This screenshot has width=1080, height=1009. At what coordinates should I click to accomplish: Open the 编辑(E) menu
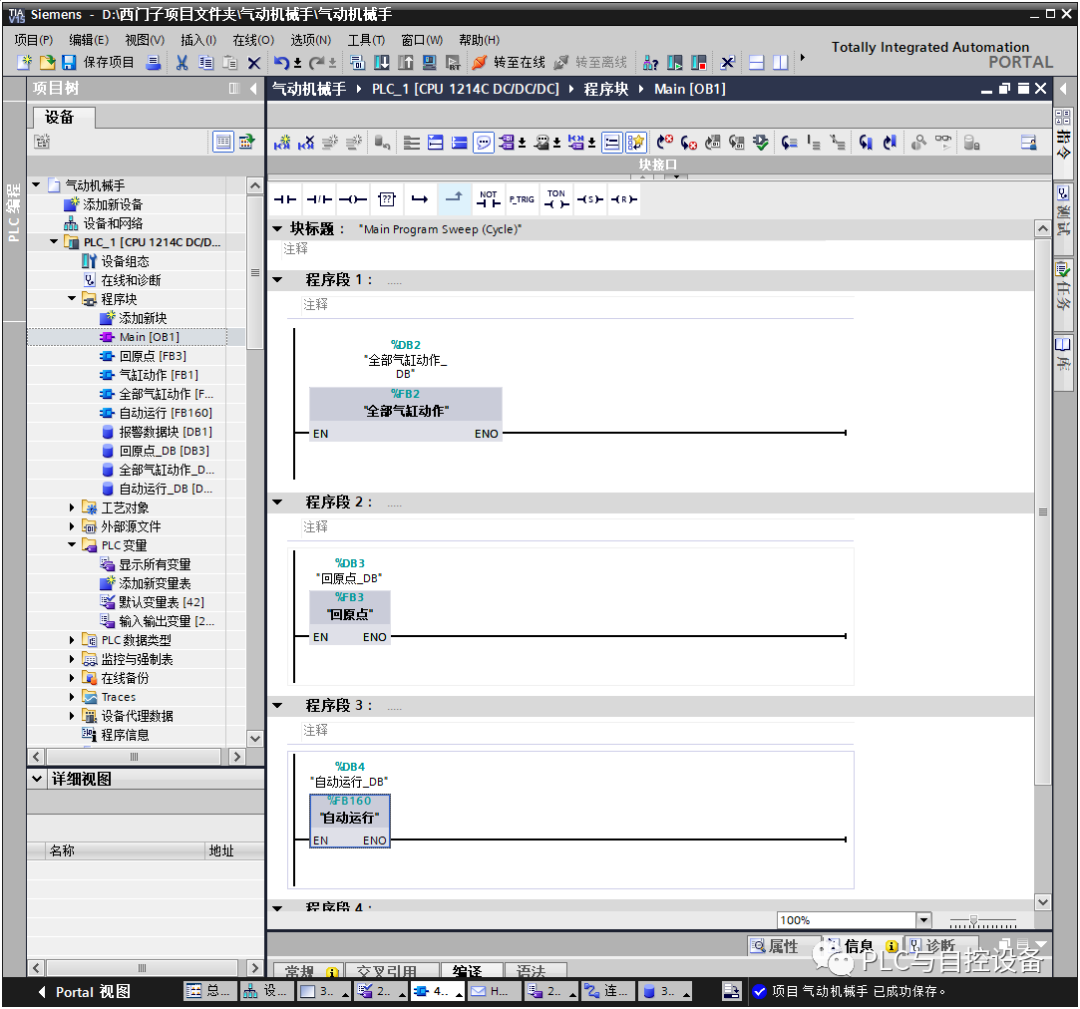point(88,40)
